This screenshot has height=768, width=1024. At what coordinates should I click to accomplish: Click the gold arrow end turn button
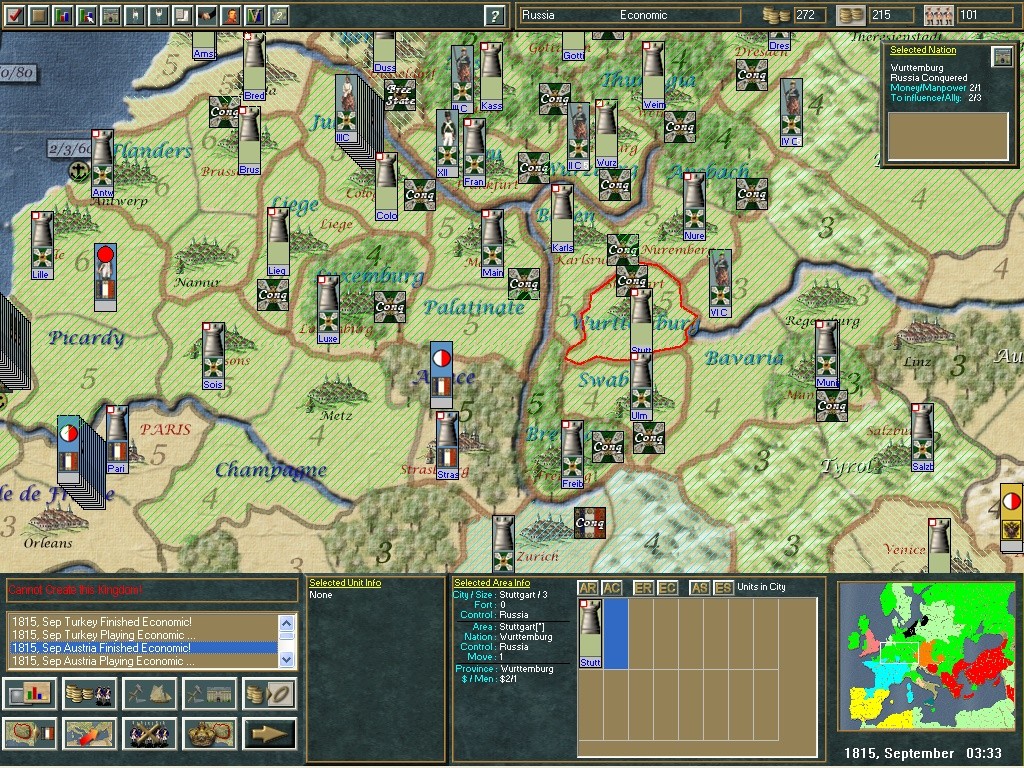(x=270, y=733)
